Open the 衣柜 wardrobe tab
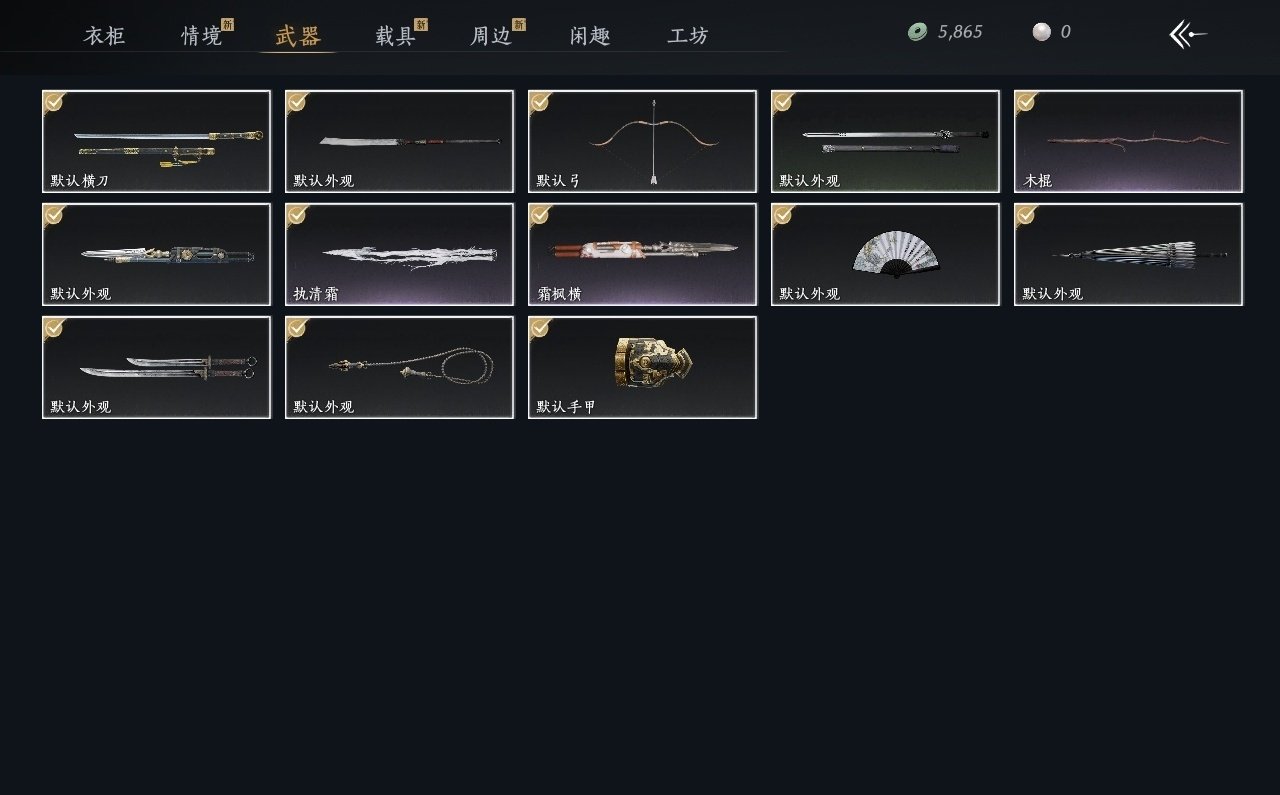Image resolution: width=1280 pixels, height=795 pixels. pyautogui.click(x=104, y=36)
